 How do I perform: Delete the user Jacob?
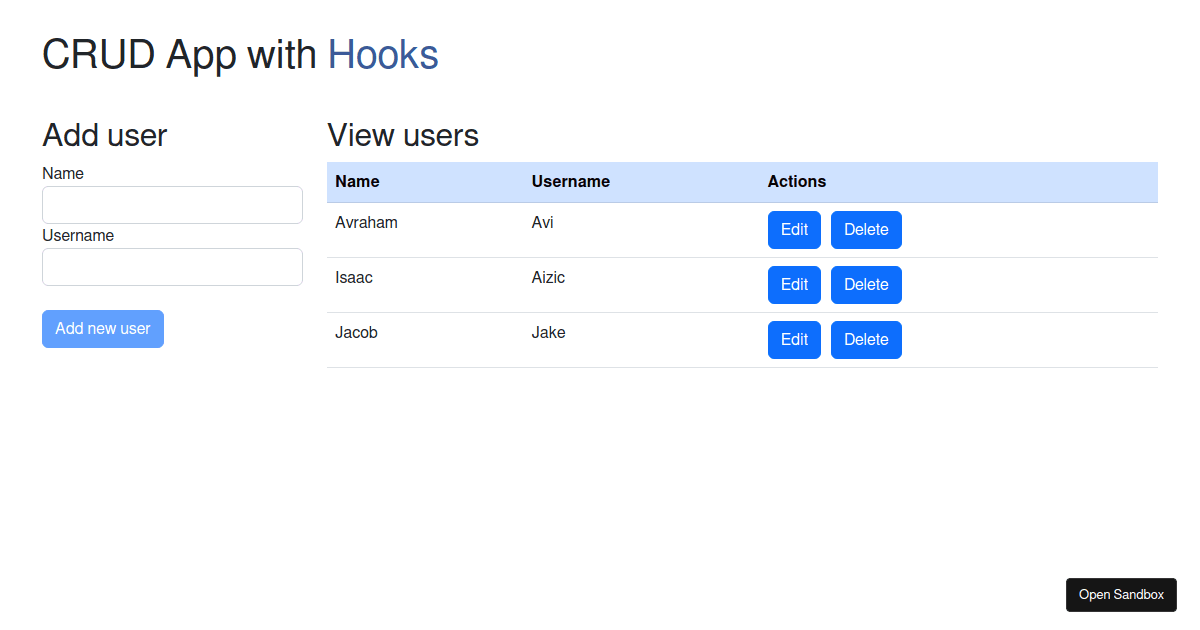(866, 339)
